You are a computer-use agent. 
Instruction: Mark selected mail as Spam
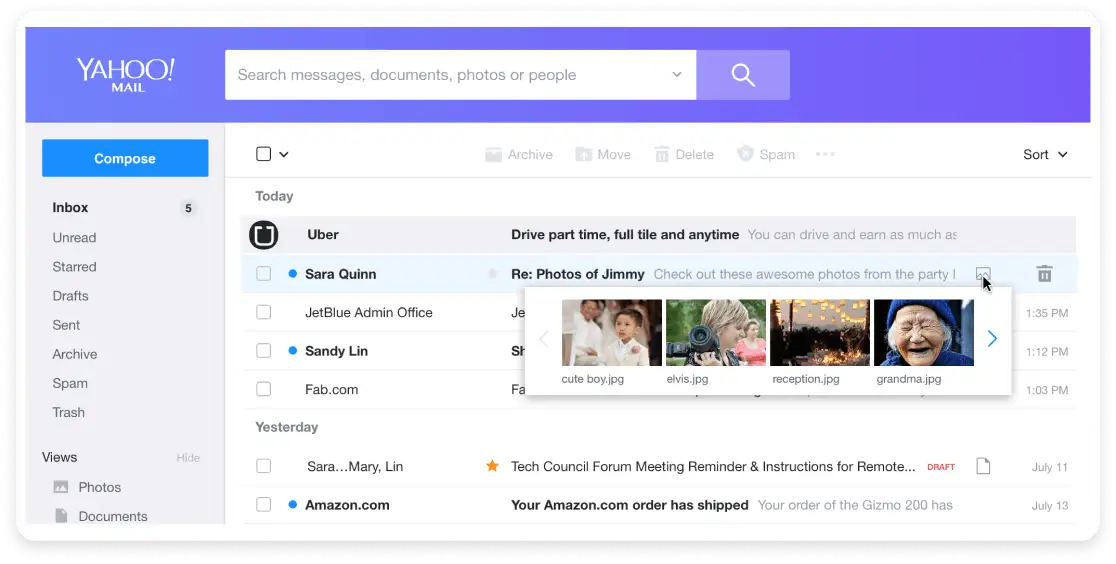pos(766,155)
